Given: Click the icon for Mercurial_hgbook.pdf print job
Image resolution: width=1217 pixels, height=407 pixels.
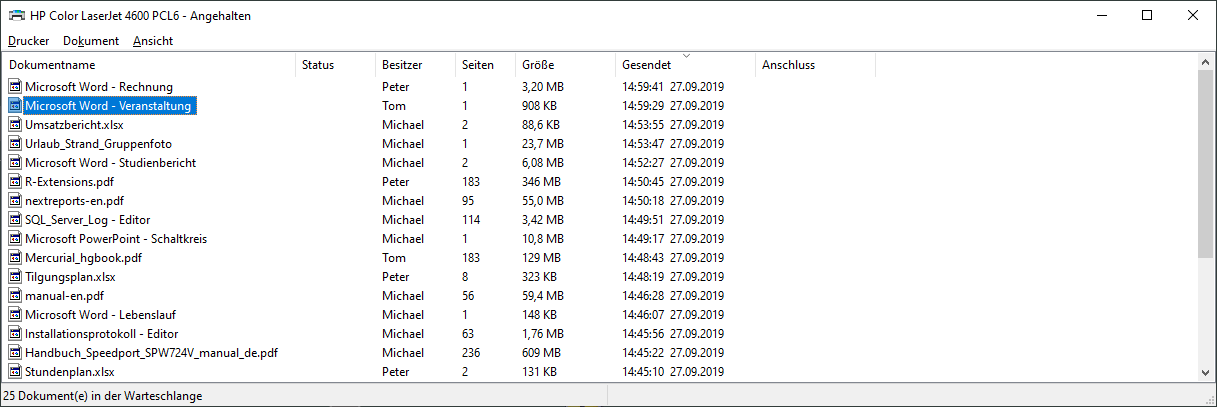Looking at the screenshot, I should [15, 258].
